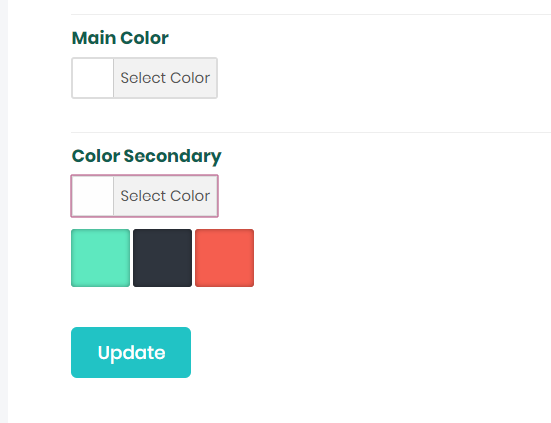Click the Update button
The width and height of the screenshot is (551, 423).
(131, 352)
